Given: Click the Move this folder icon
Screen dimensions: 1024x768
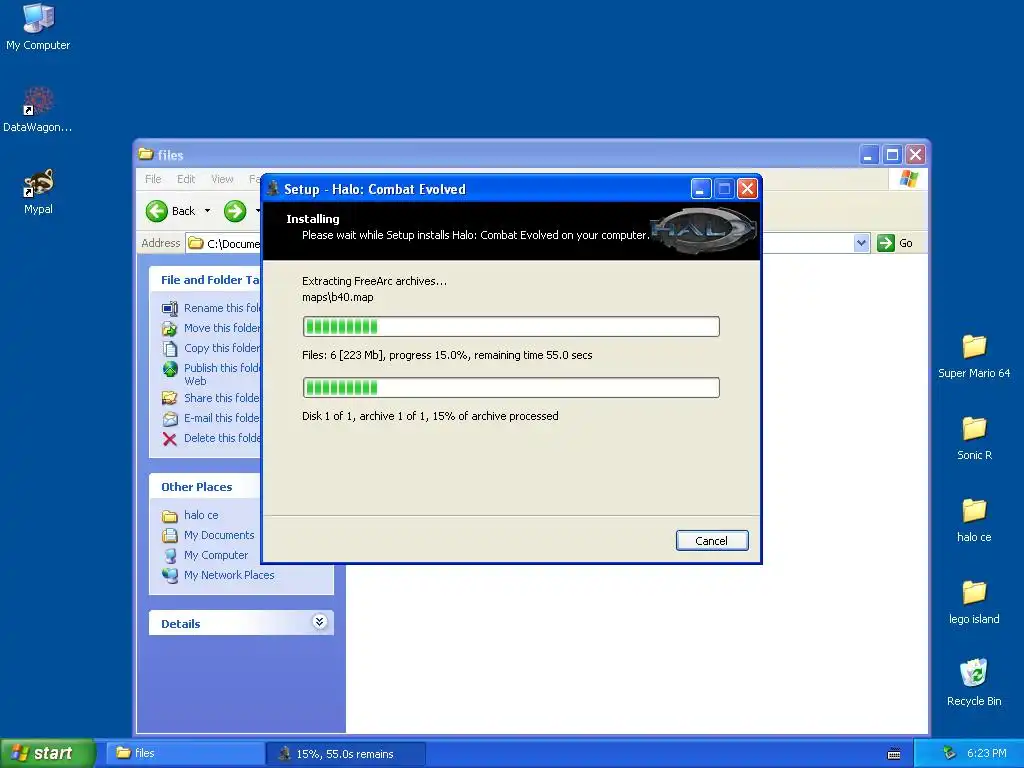Looking at the screenshot, I should click(x=170, y=328).
